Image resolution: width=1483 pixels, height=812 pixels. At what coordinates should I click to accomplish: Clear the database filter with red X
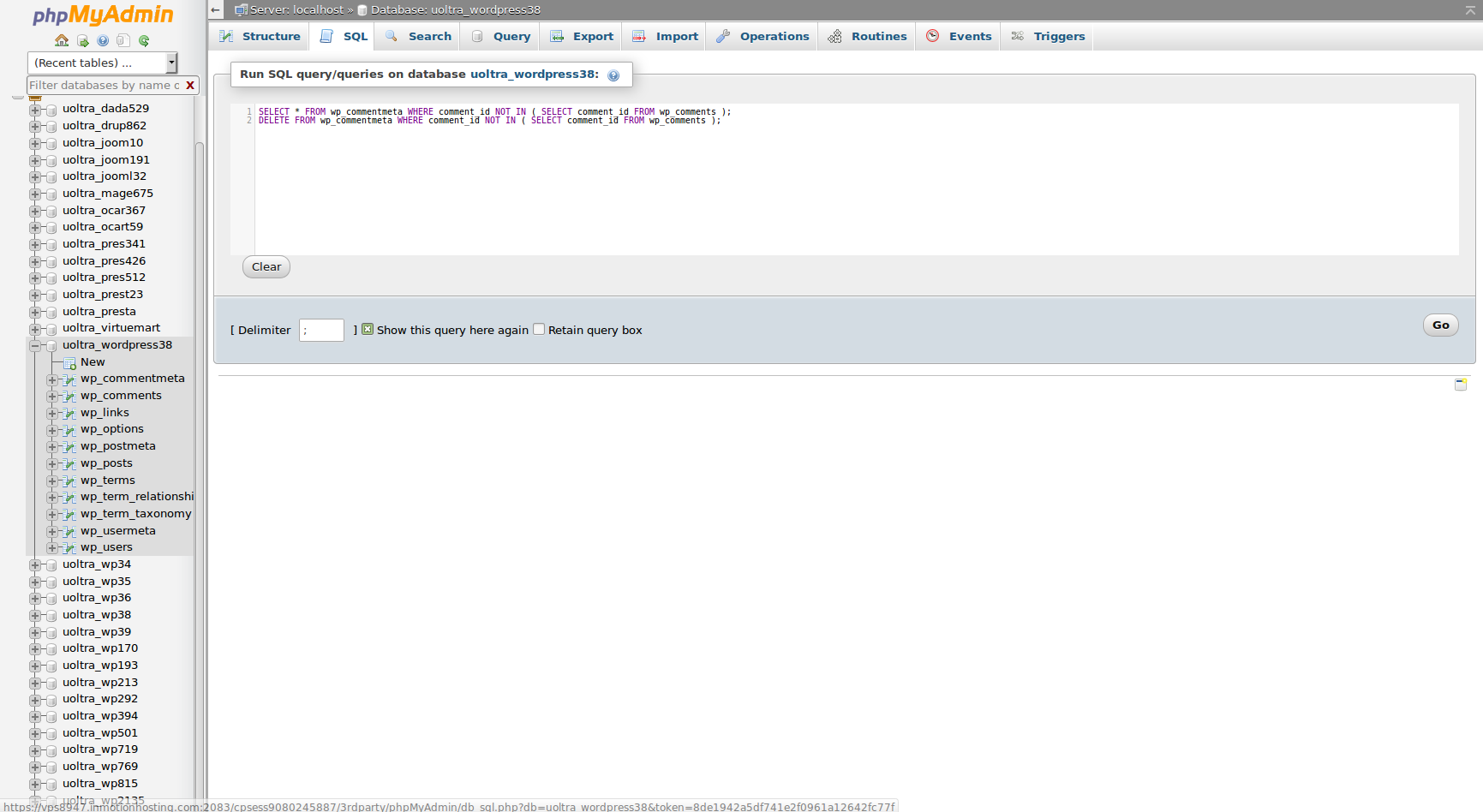click(190, 86)
